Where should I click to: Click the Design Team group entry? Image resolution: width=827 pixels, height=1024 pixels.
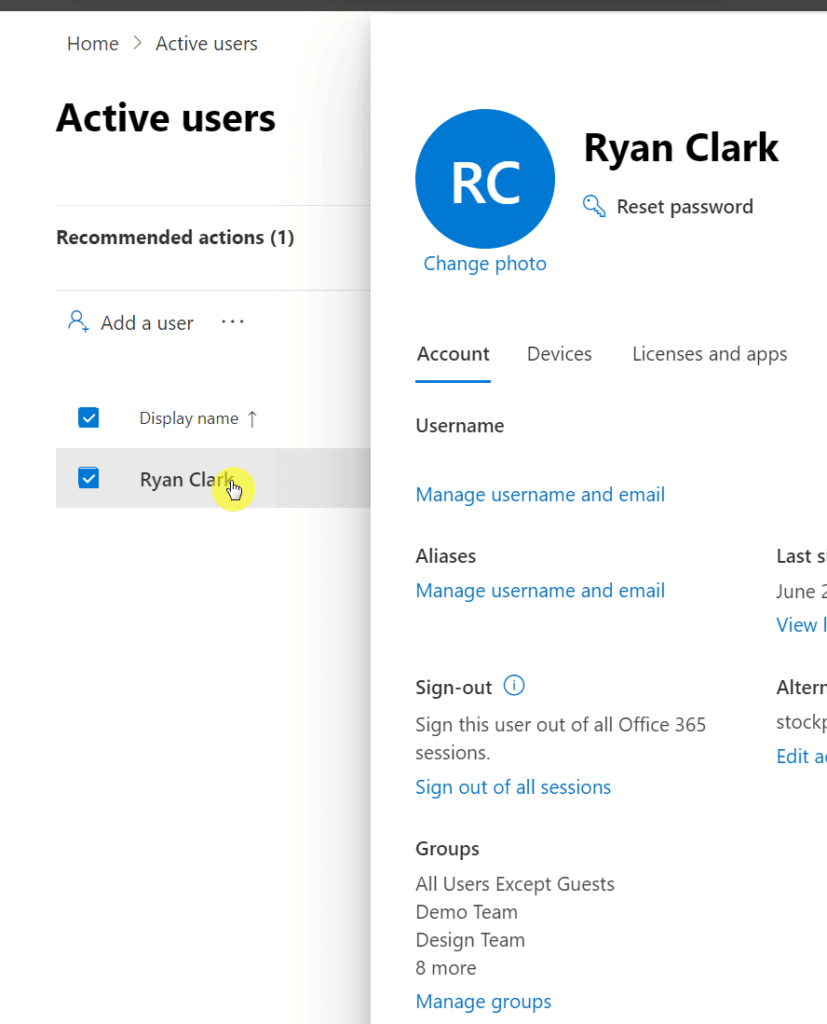click(470, 940)
